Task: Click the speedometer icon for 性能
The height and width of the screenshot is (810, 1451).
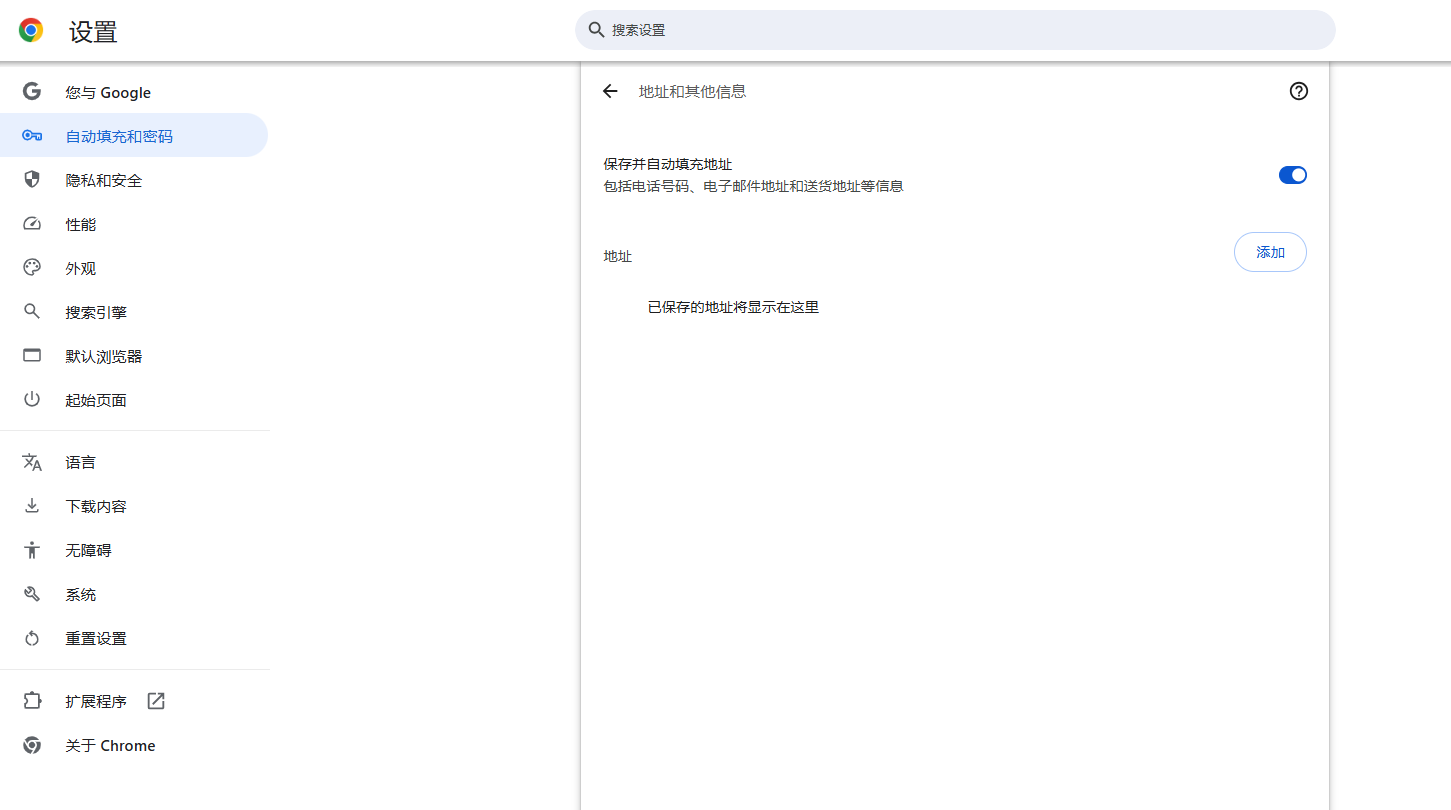Action: coord(32,224)
